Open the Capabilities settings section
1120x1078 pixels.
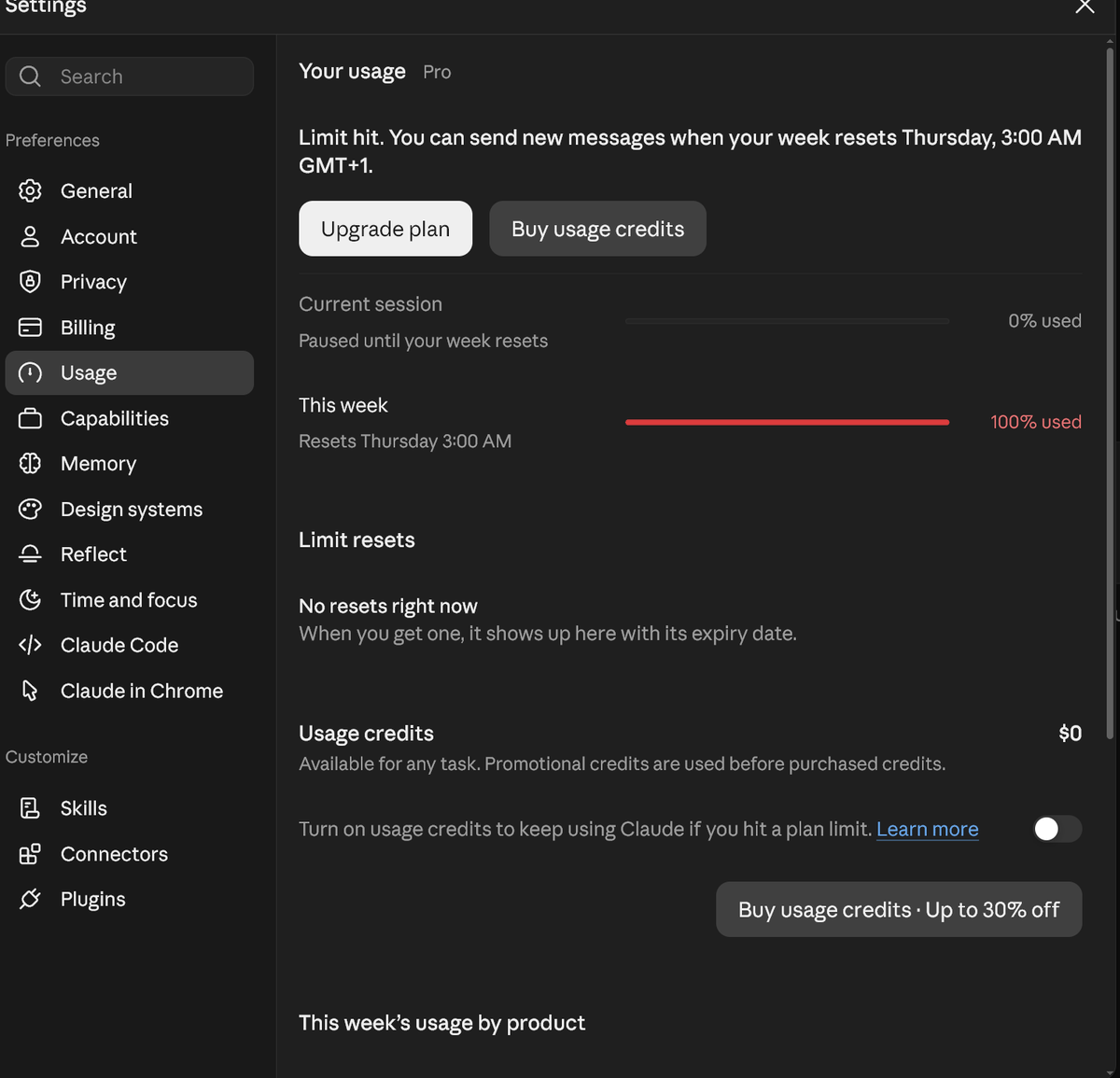click(x=129, y=418)
